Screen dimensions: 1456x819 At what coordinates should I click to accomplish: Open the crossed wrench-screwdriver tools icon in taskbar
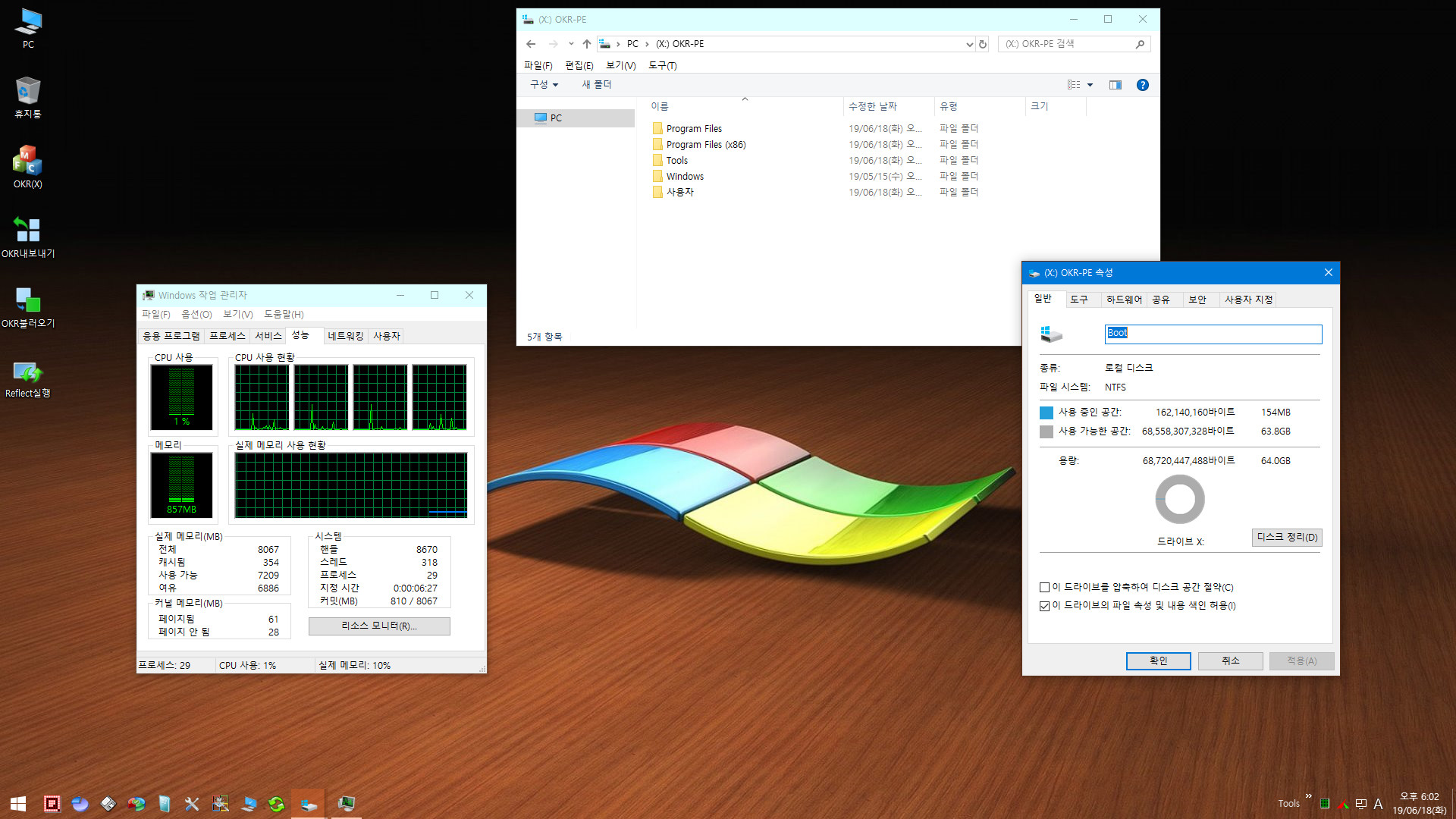coord(192,804)
